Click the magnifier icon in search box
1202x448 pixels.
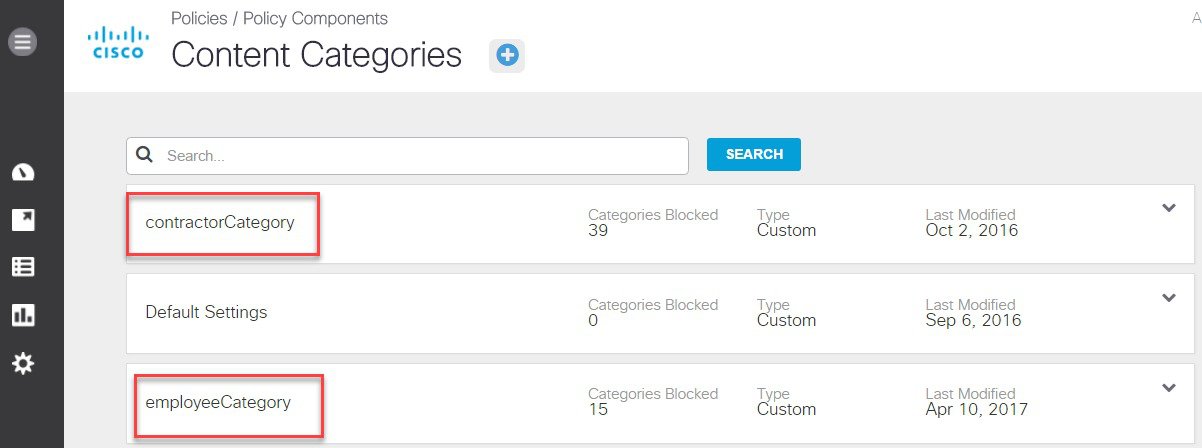click(x=144, y=155)
